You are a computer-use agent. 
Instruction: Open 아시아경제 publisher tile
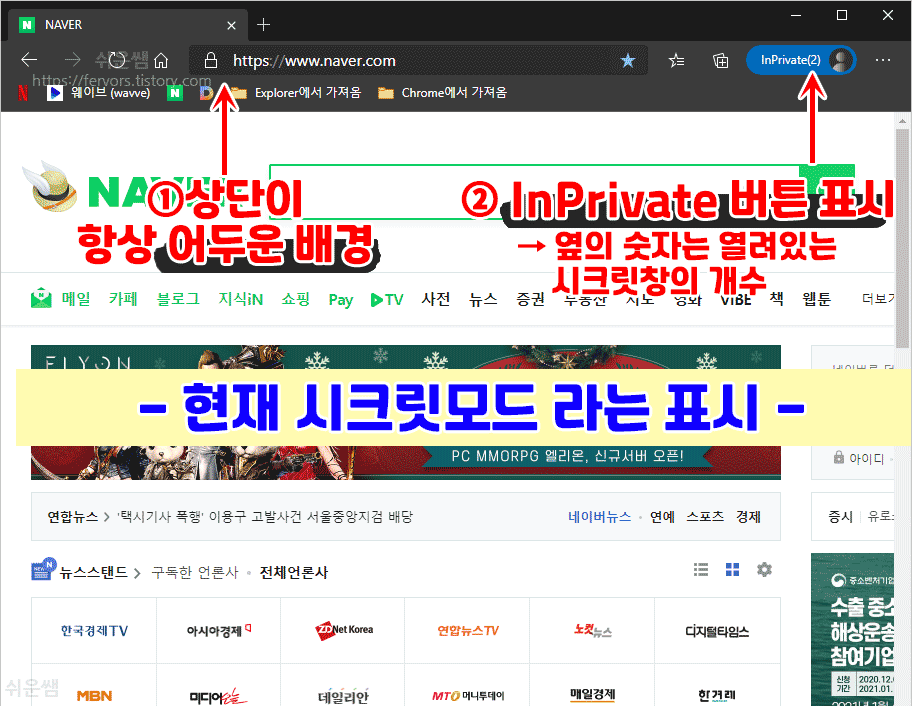(219, 630)
